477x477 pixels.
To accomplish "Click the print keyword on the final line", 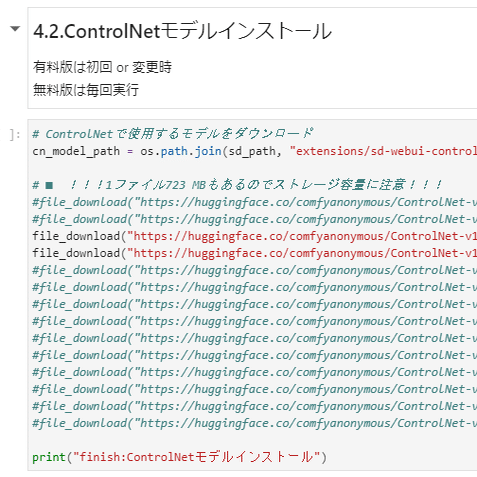I will pos(49,457).
